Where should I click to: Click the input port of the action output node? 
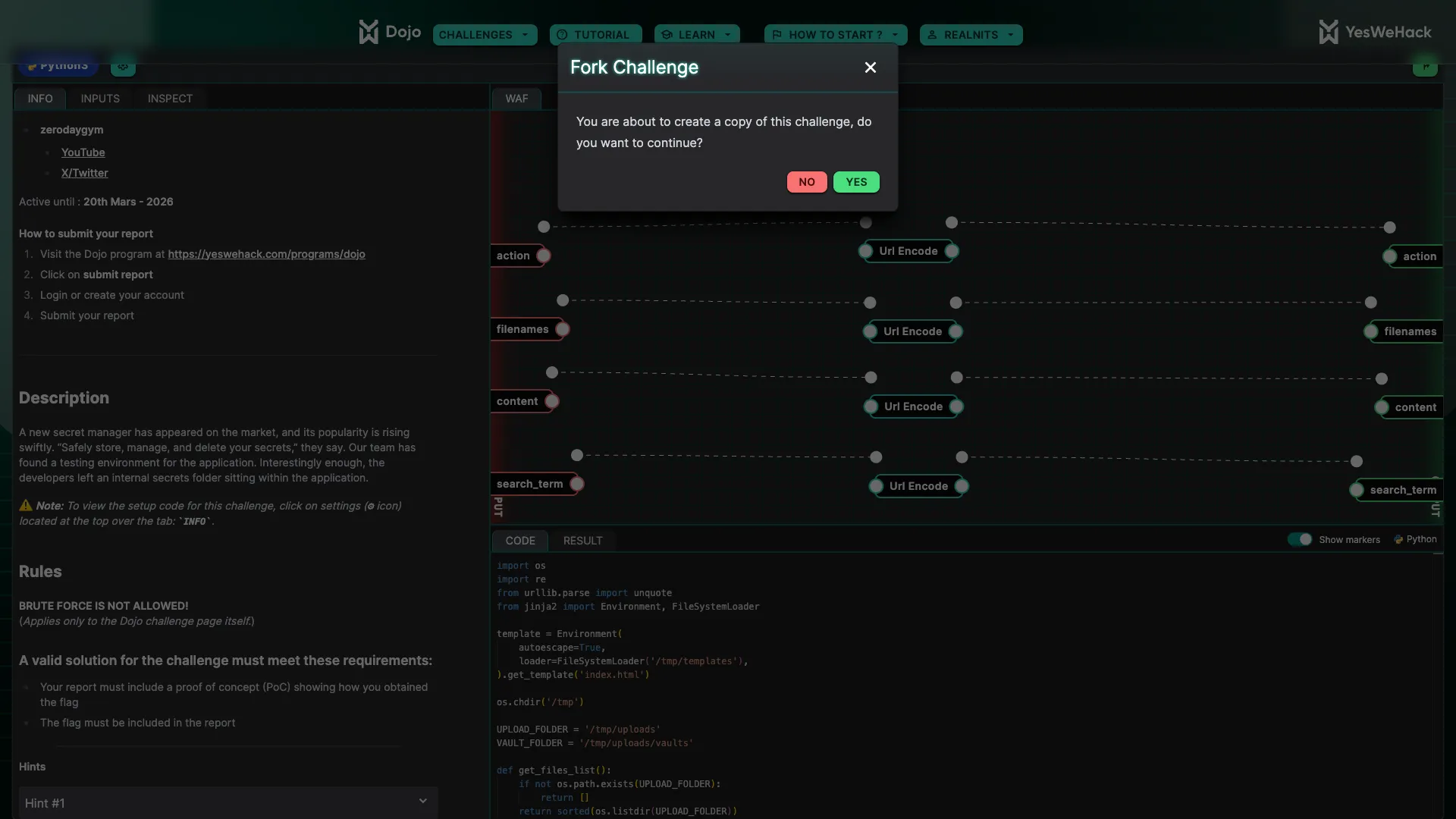coord(1390,256)
